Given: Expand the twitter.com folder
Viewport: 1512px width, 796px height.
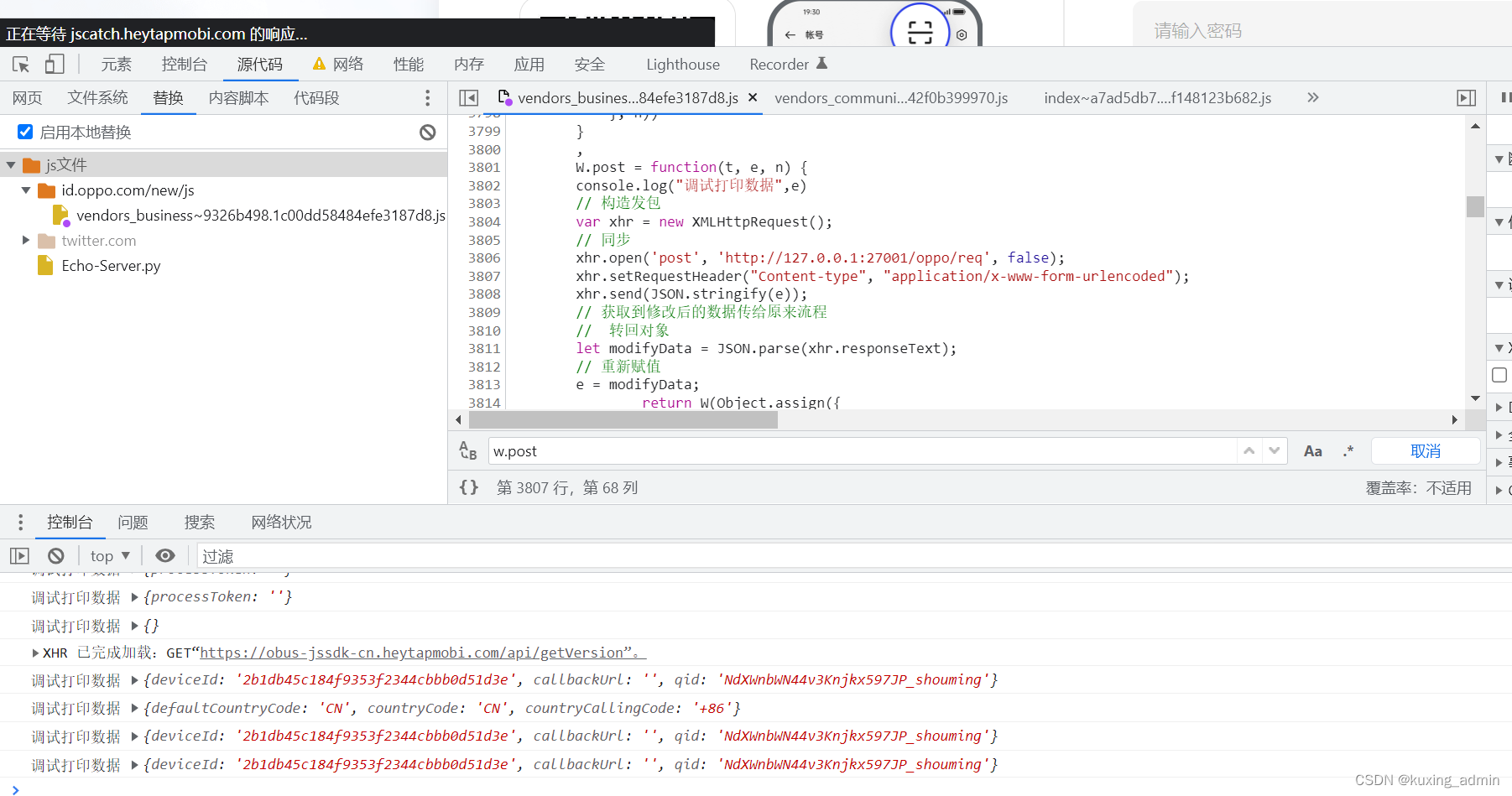Looking at the screenshot, I should (x=26, y=241).
